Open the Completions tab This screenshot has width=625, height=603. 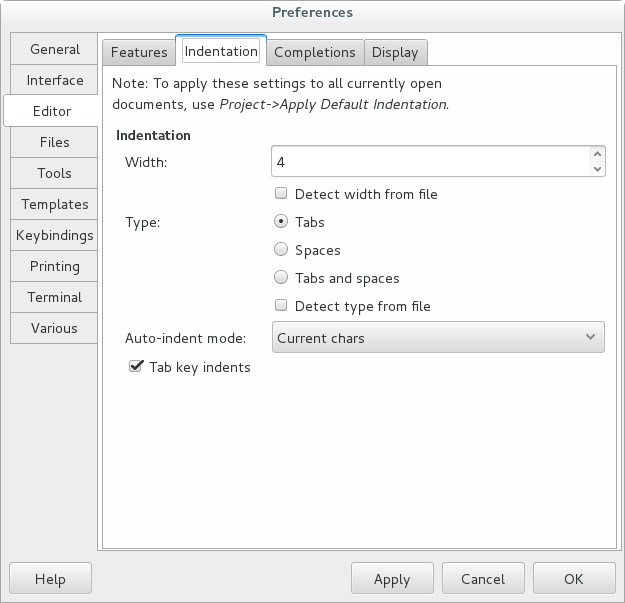coord(314,52)
